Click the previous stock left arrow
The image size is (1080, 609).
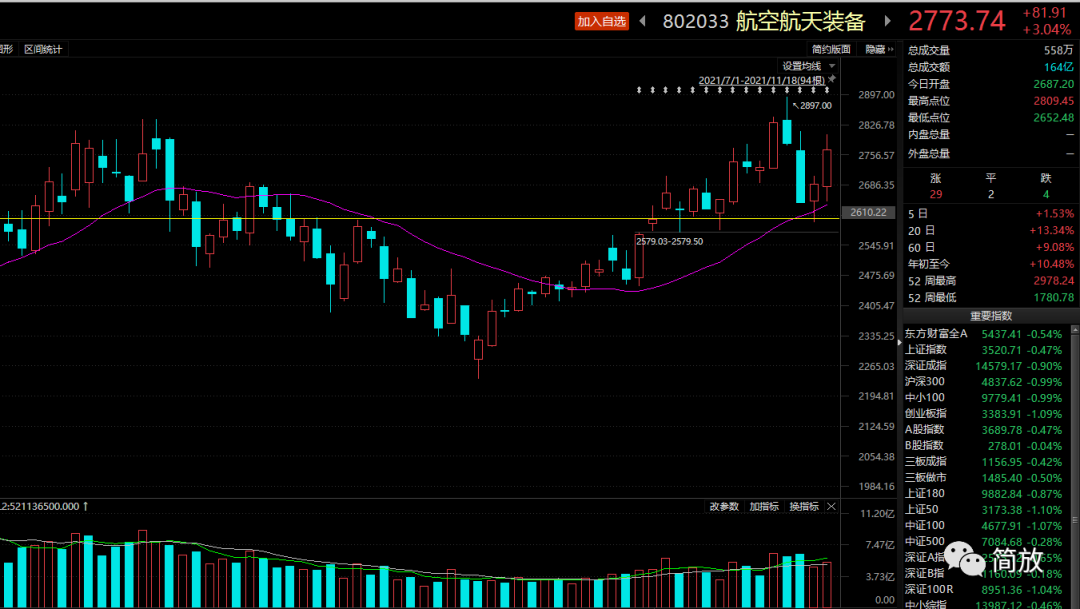[x=642, y=21]
